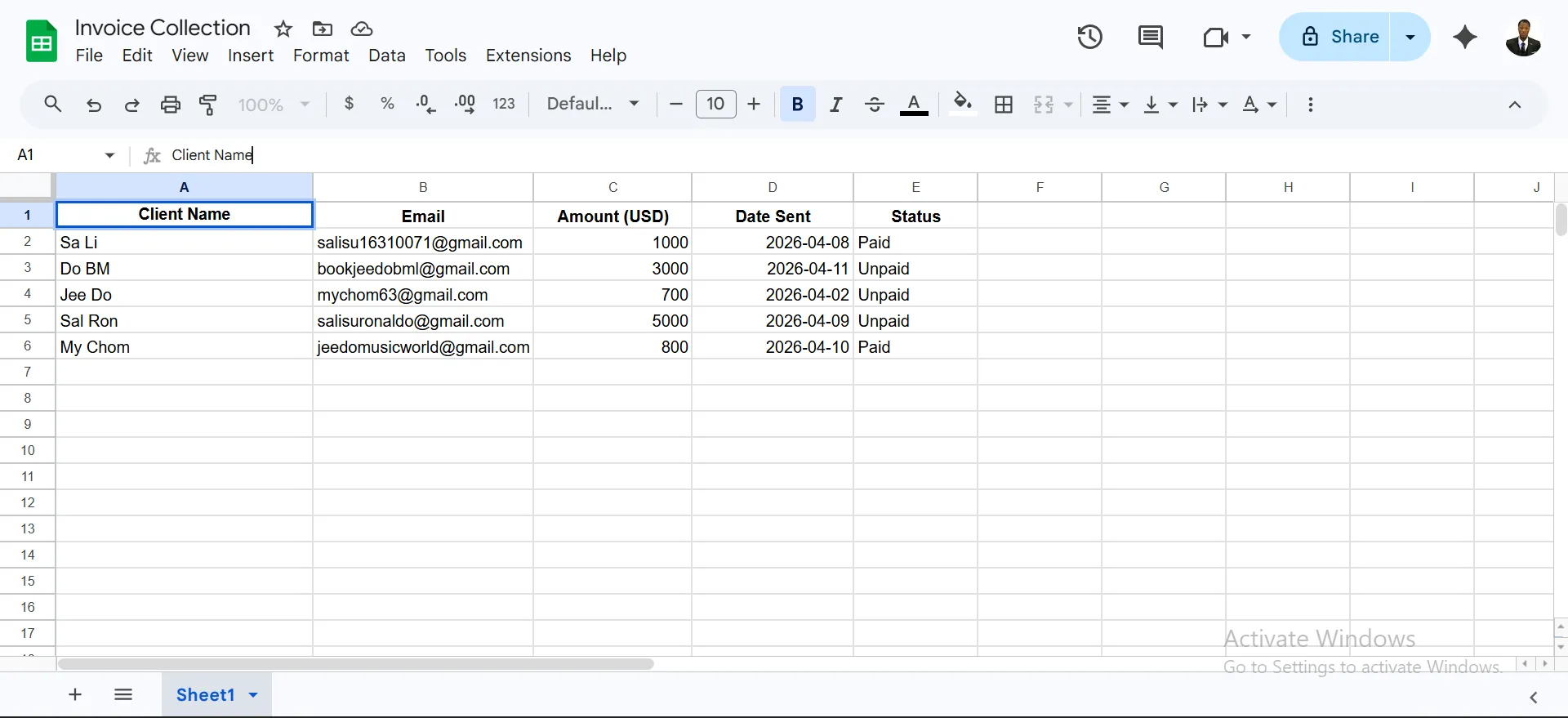Toggle italic formatting
Image resolution: width=1568 pixels, height=718 pixels.
pyautogui.click(x=835, y=104)
